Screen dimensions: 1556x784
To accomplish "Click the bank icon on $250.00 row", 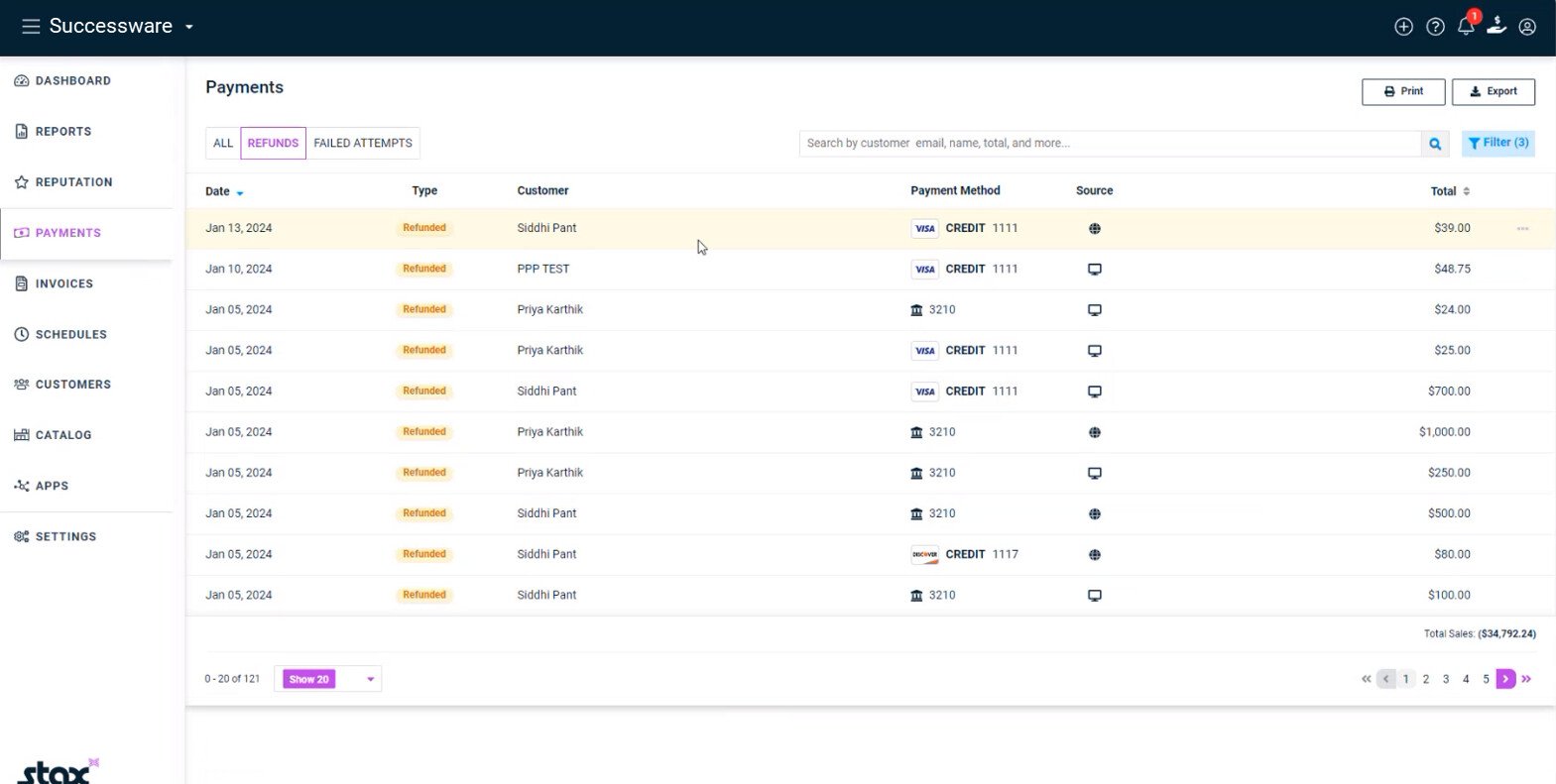I will pyautogui.click(x=916, y=473).
